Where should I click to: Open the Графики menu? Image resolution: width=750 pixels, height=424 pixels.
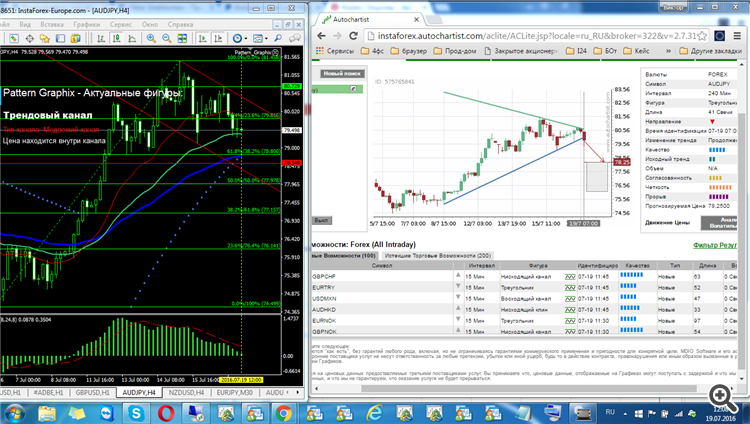click(x=87, y=24)
